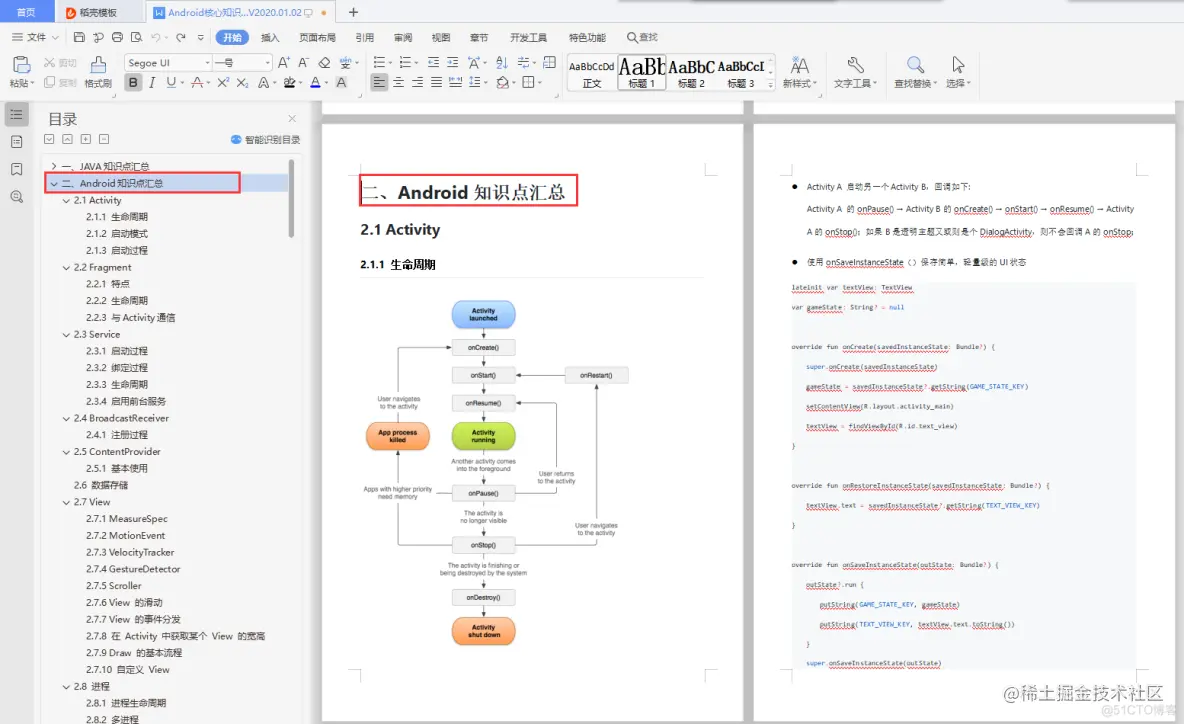The width and height of the screenshot is (1184, 724).
Task: Click the superscript formatting icon
Action: pyautogui.click(x=223, y=82)
